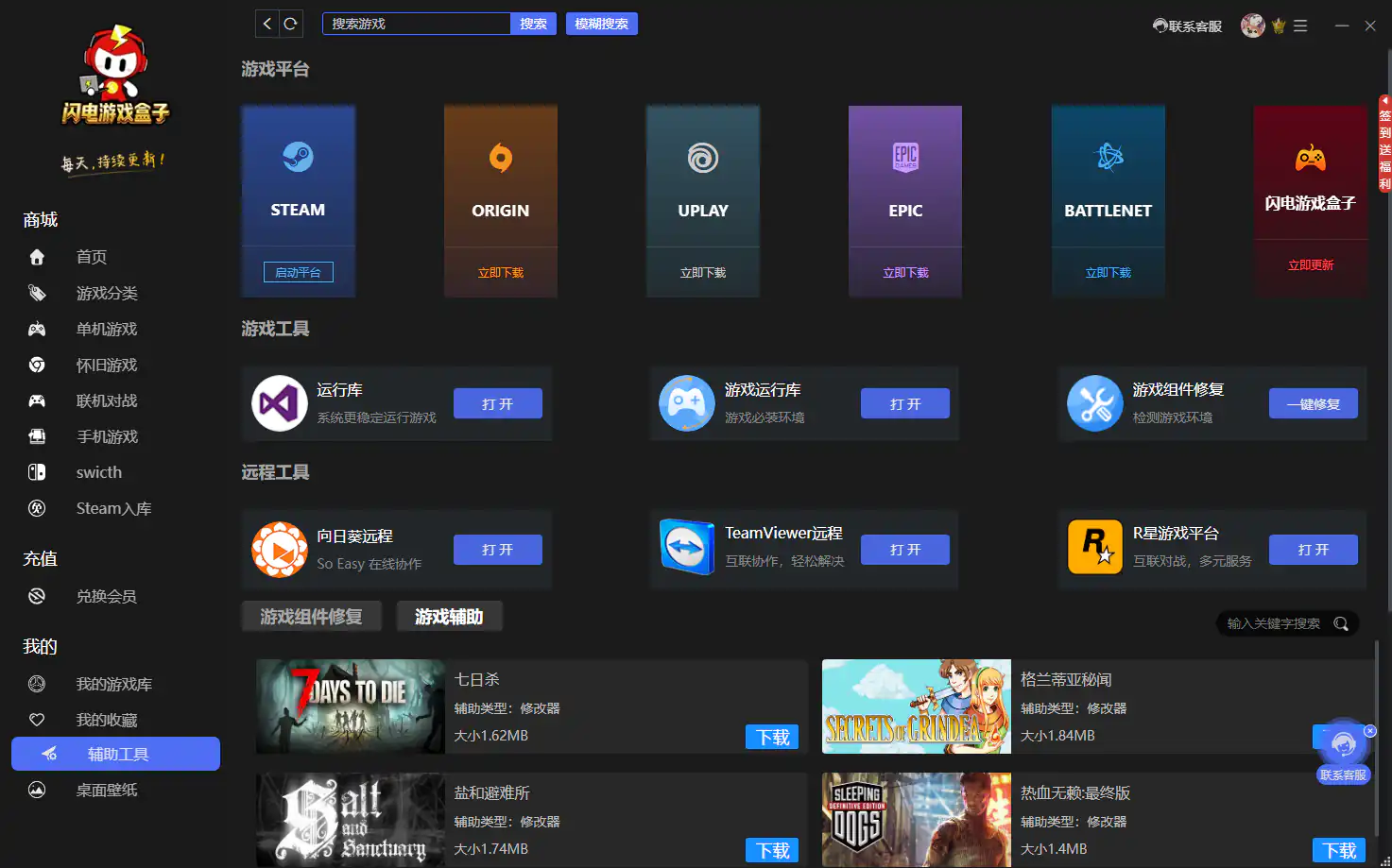Go back using the back arrow

(x=267, y=24)
